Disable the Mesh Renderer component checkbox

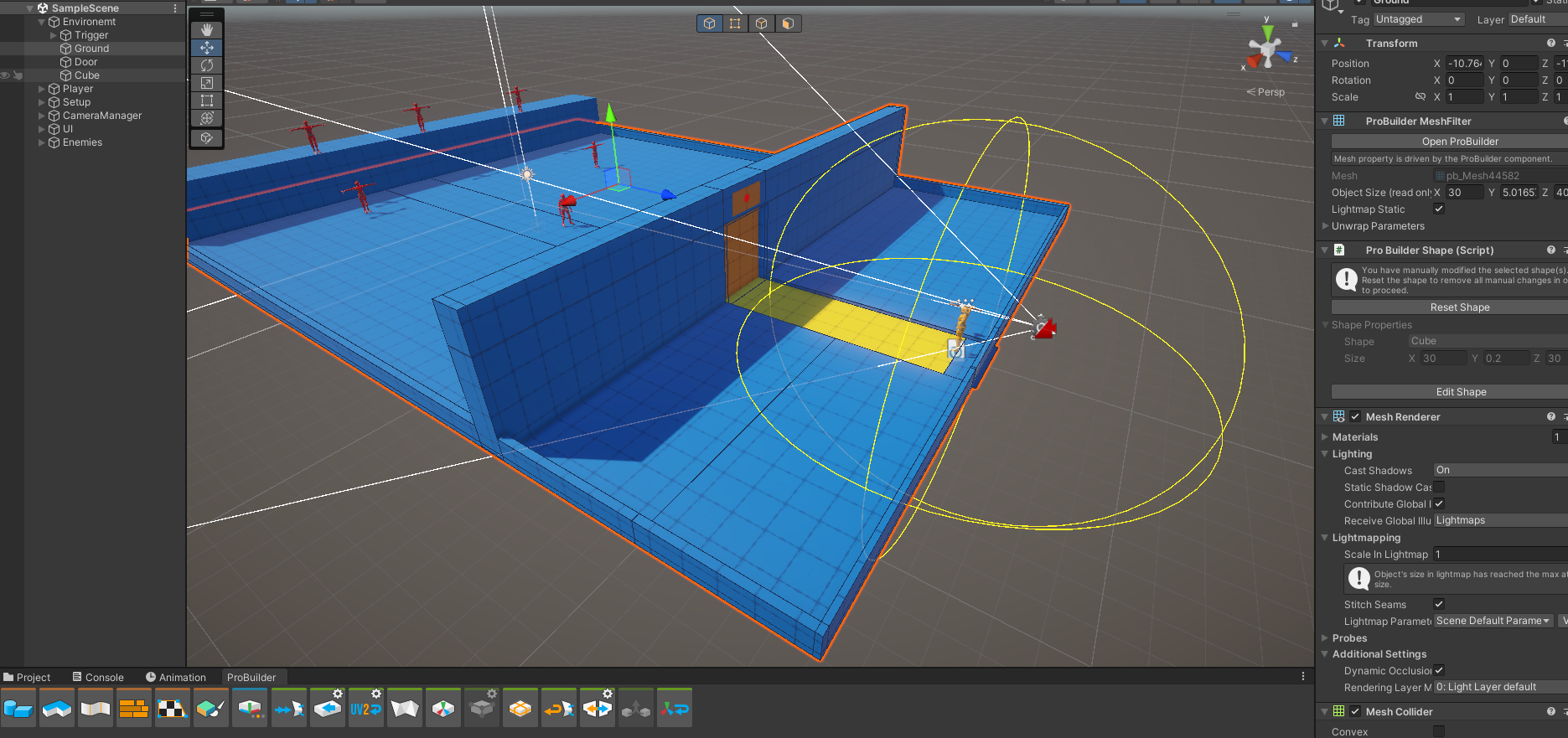[1355, 416]
